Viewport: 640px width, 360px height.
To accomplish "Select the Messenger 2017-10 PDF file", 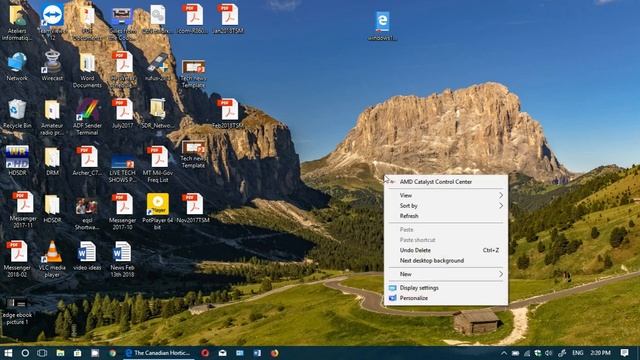I will [122, 211].
